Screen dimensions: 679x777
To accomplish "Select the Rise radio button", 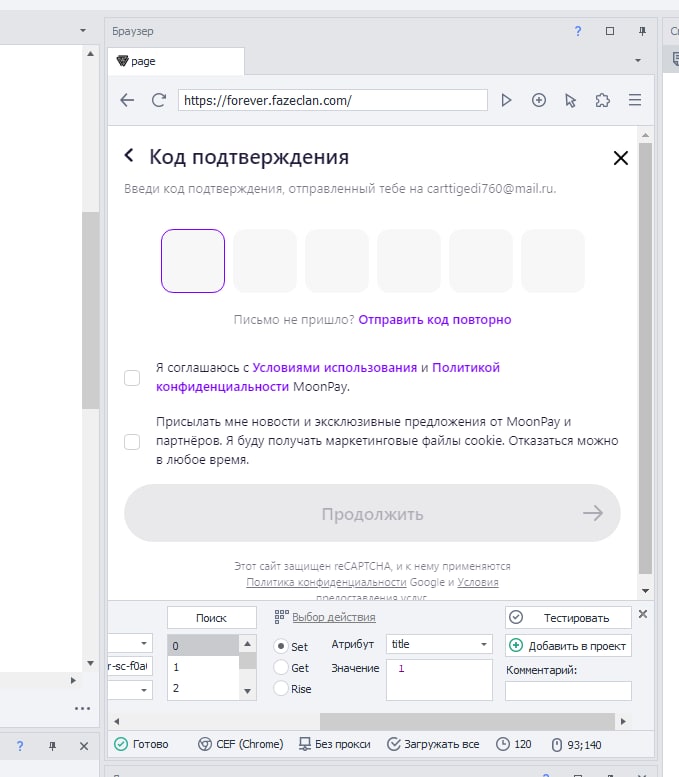I will click(x=281, y=688).
